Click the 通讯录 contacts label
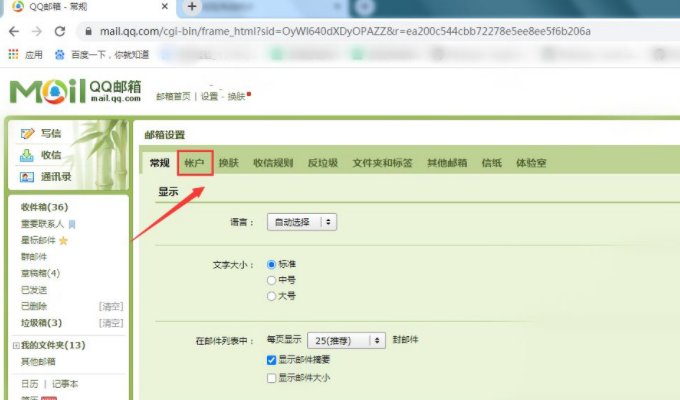This screenshot has height=400, width=680. tap(56, 177)
